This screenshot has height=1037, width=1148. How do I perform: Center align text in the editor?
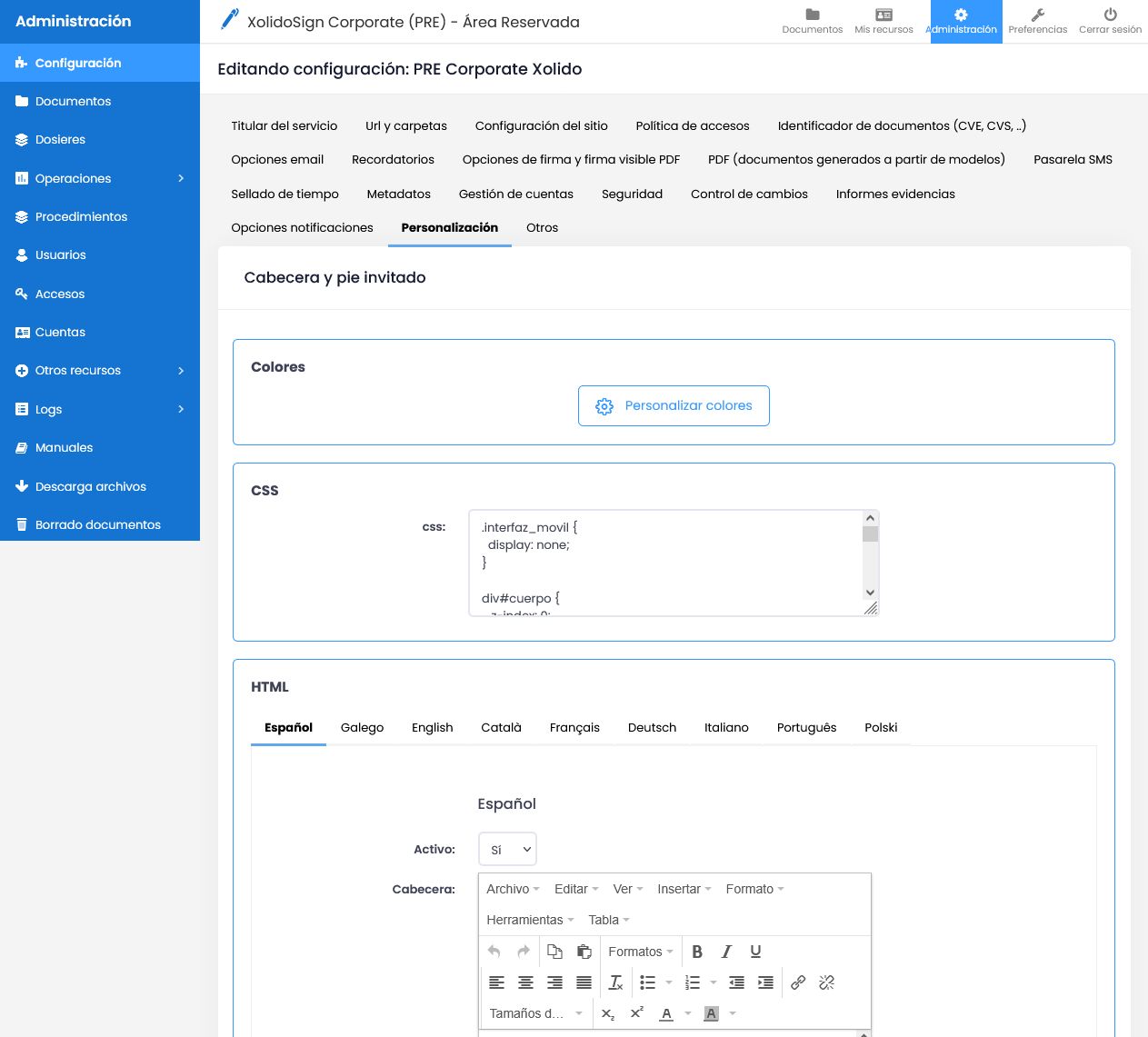point(525,982)
